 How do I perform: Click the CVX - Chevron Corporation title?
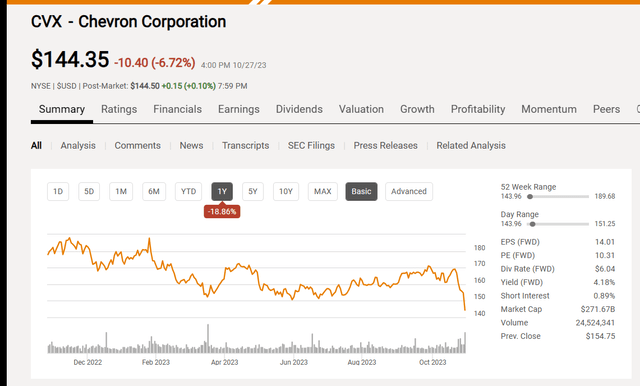(129, 22)
